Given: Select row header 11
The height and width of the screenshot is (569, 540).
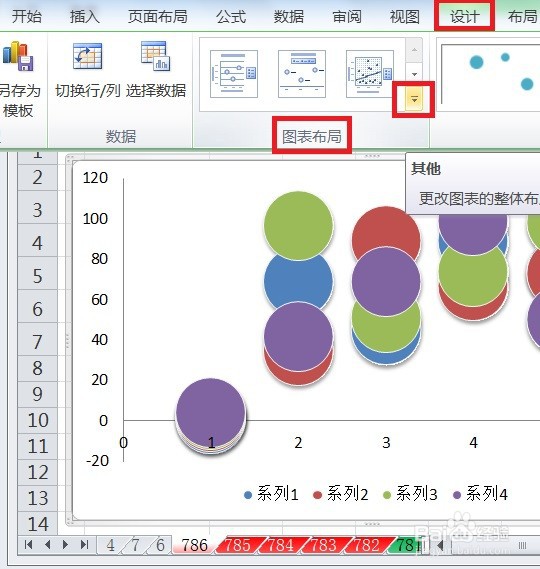Looking at the screenshot, I should click(x=37, y=446).
